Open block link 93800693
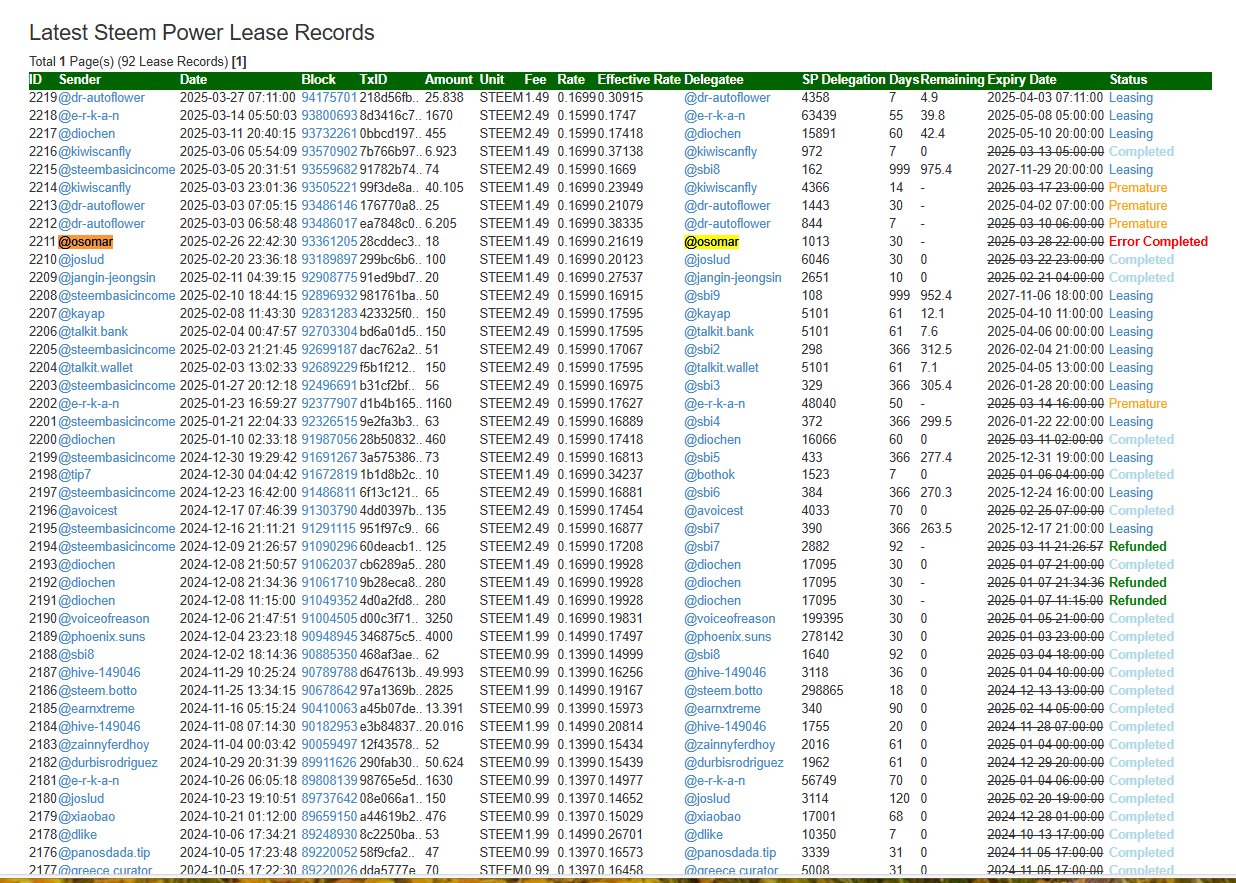This screenshot has width=1236, height=883. 329,116
